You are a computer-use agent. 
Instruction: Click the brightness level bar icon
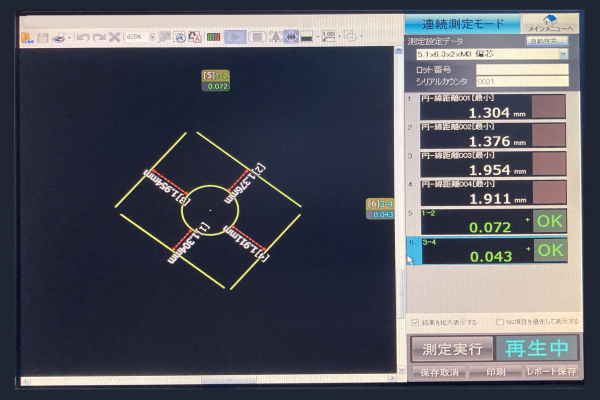(307, 37)
